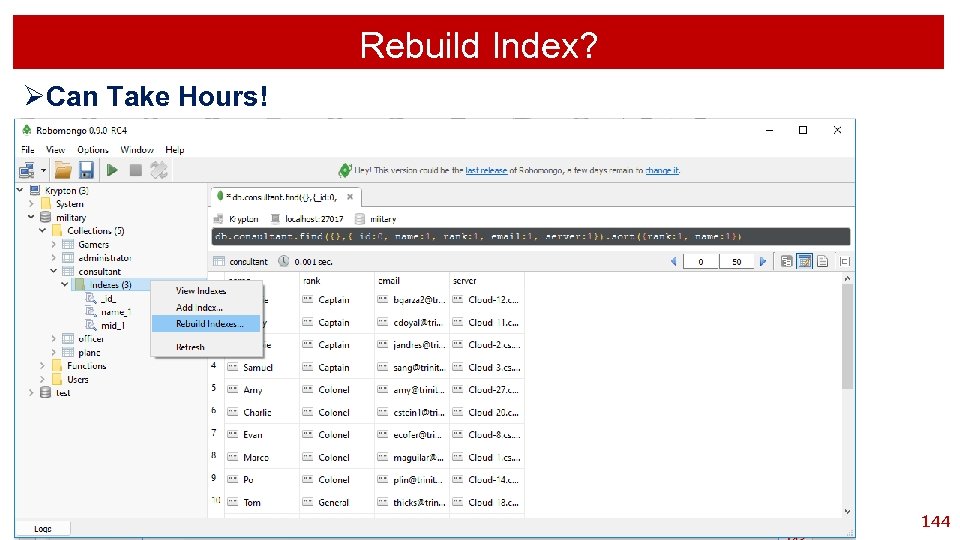Expand the officer collection
960x540 pixels.
pyautogui.click(x=53, y=339)
